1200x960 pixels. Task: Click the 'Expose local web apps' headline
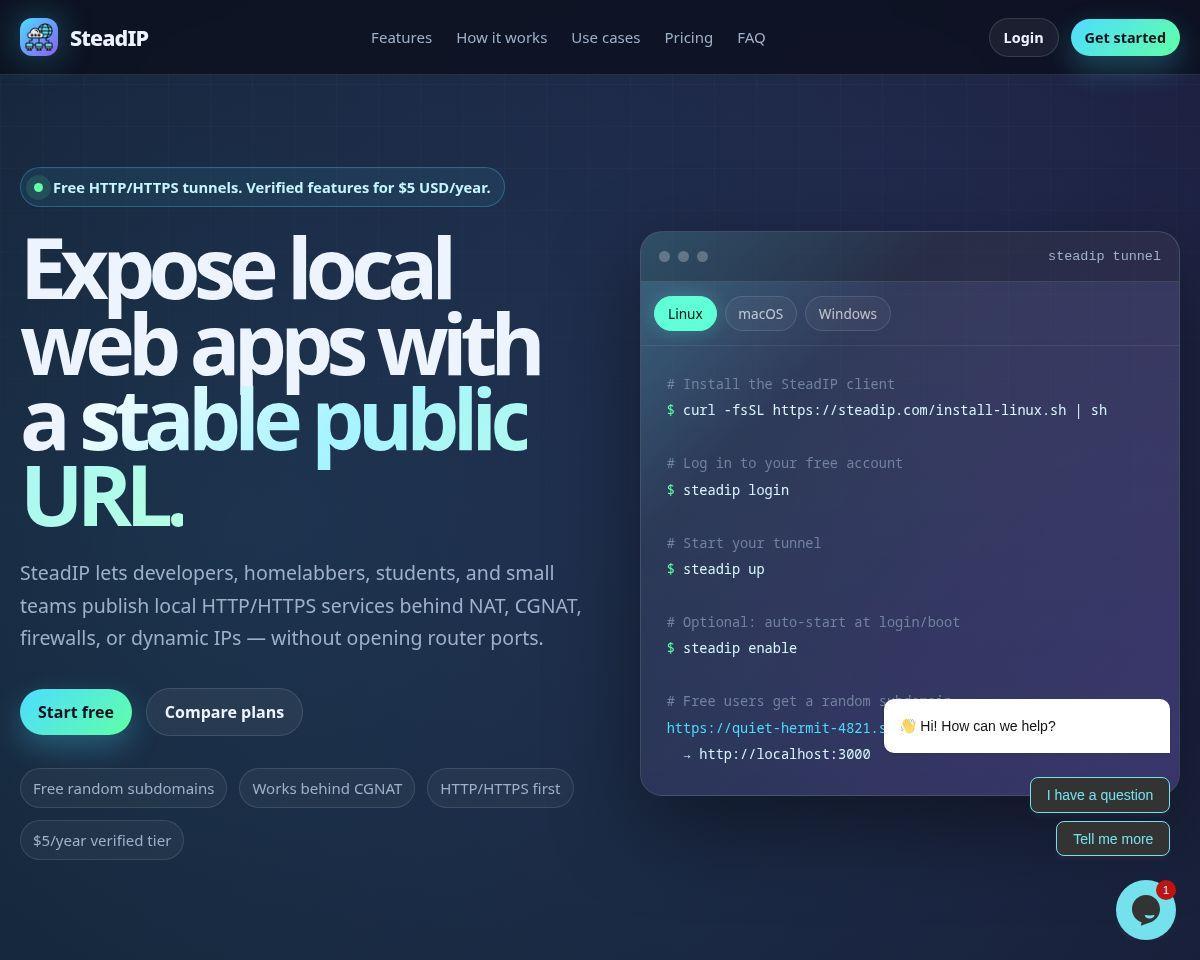[281, 382]
